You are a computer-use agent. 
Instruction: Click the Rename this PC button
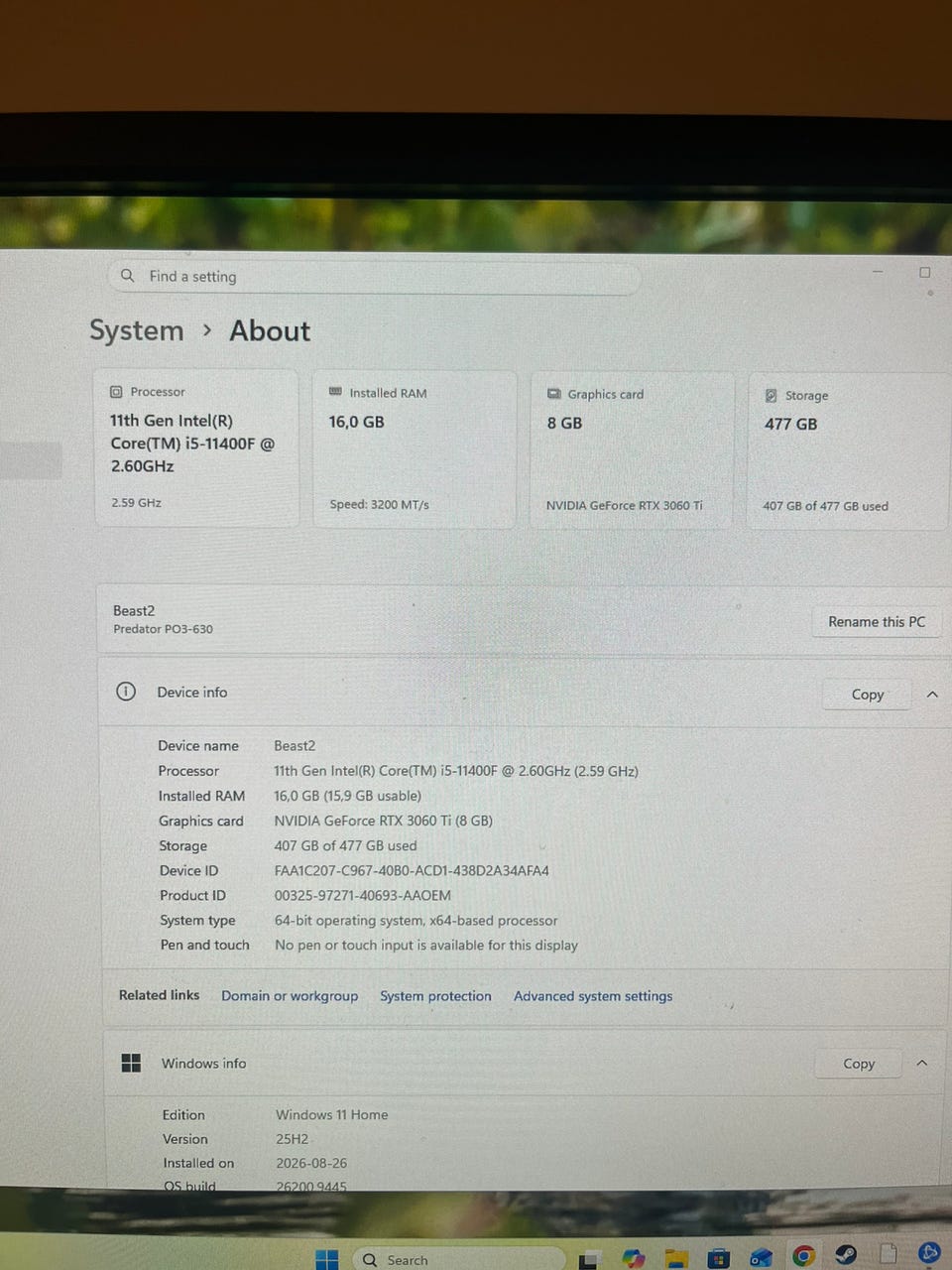877,622
